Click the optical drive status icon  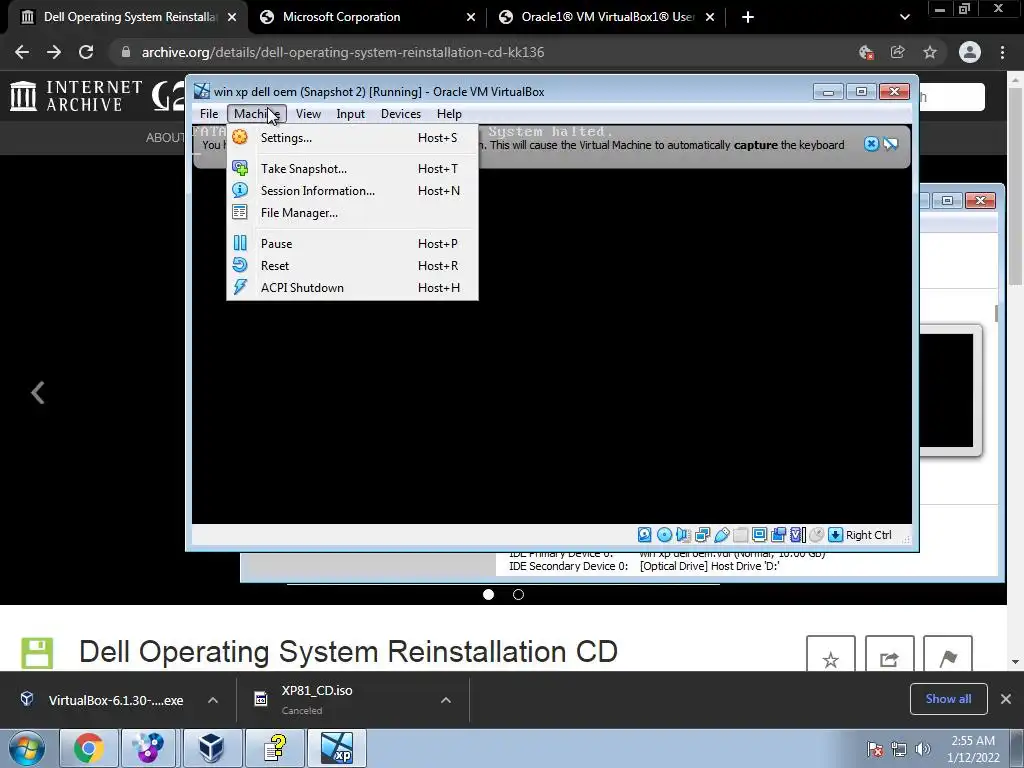tap(664, 535)
